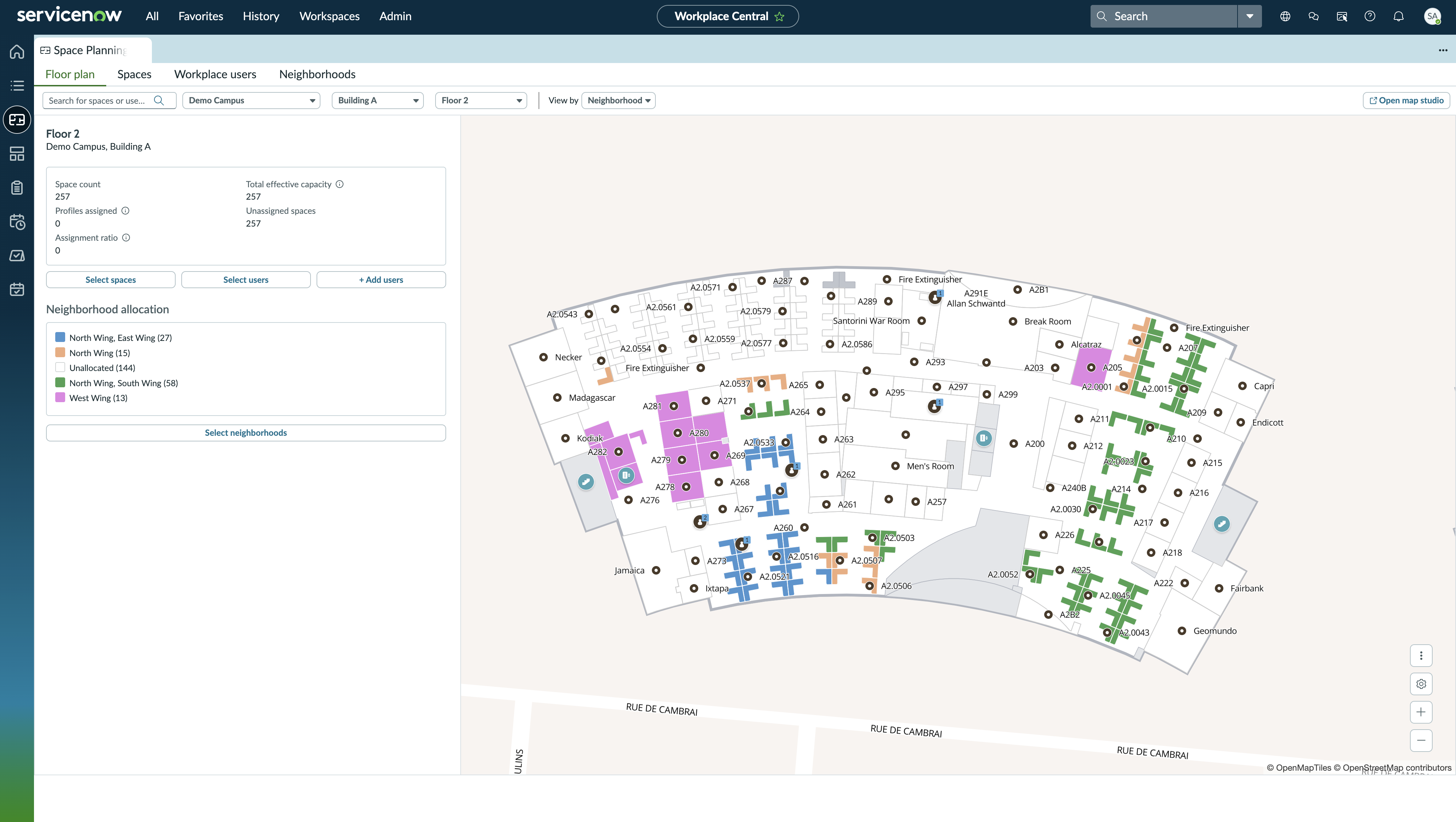Focus the global Search field
This screenshot has height=822, width=1456.
(1164, 16)
